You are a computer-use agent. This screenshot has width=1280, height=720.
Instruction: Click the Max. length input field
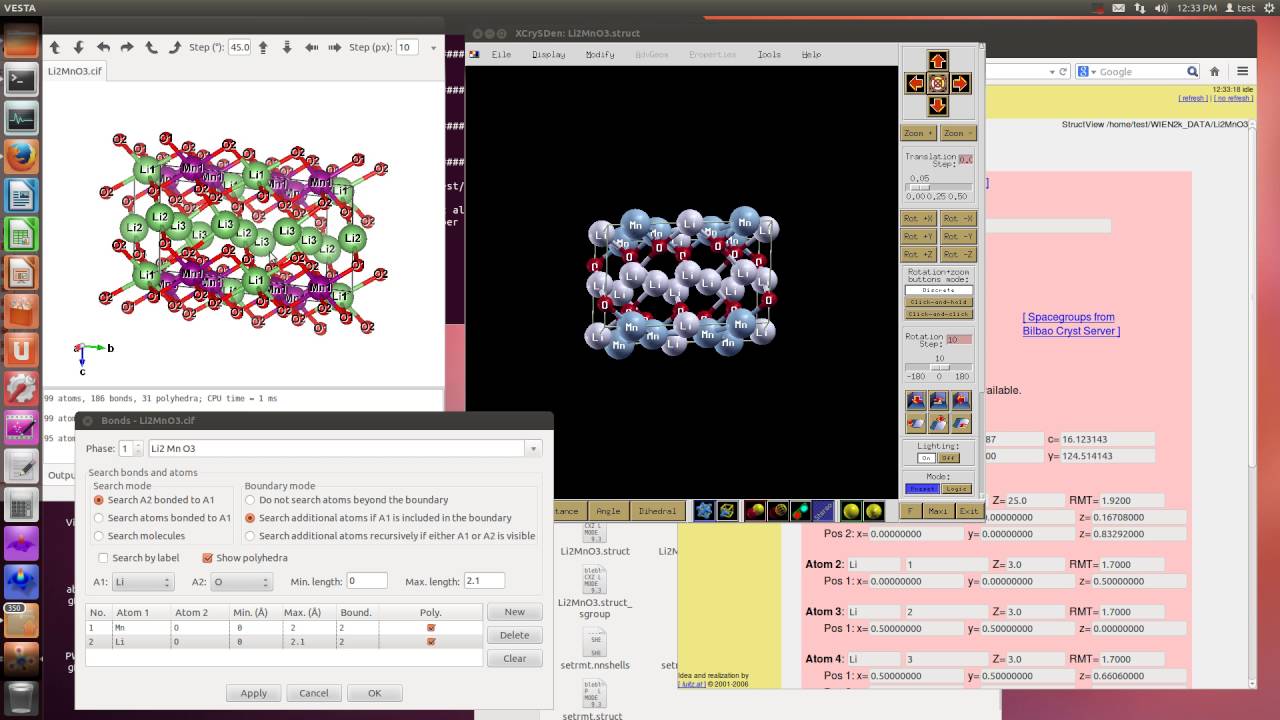[484, 581]
